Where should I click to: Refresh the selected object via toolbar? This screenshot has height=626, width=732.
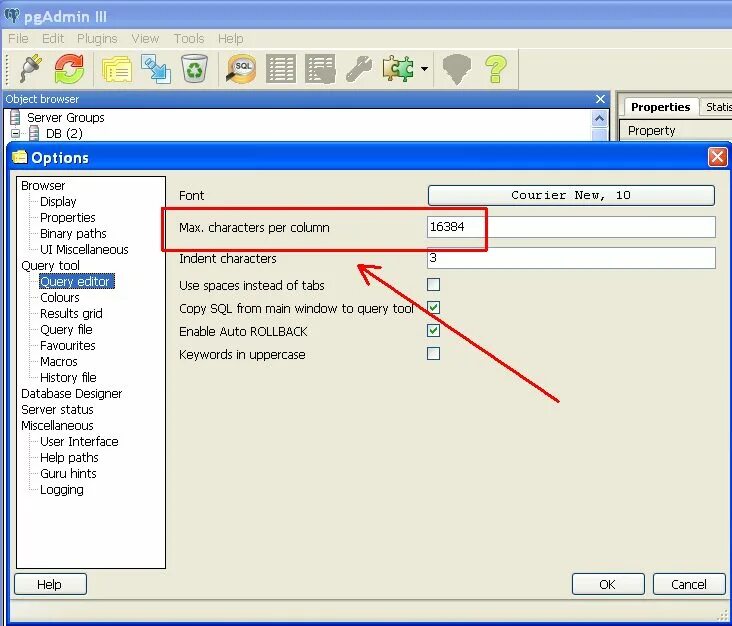point(69,69)
